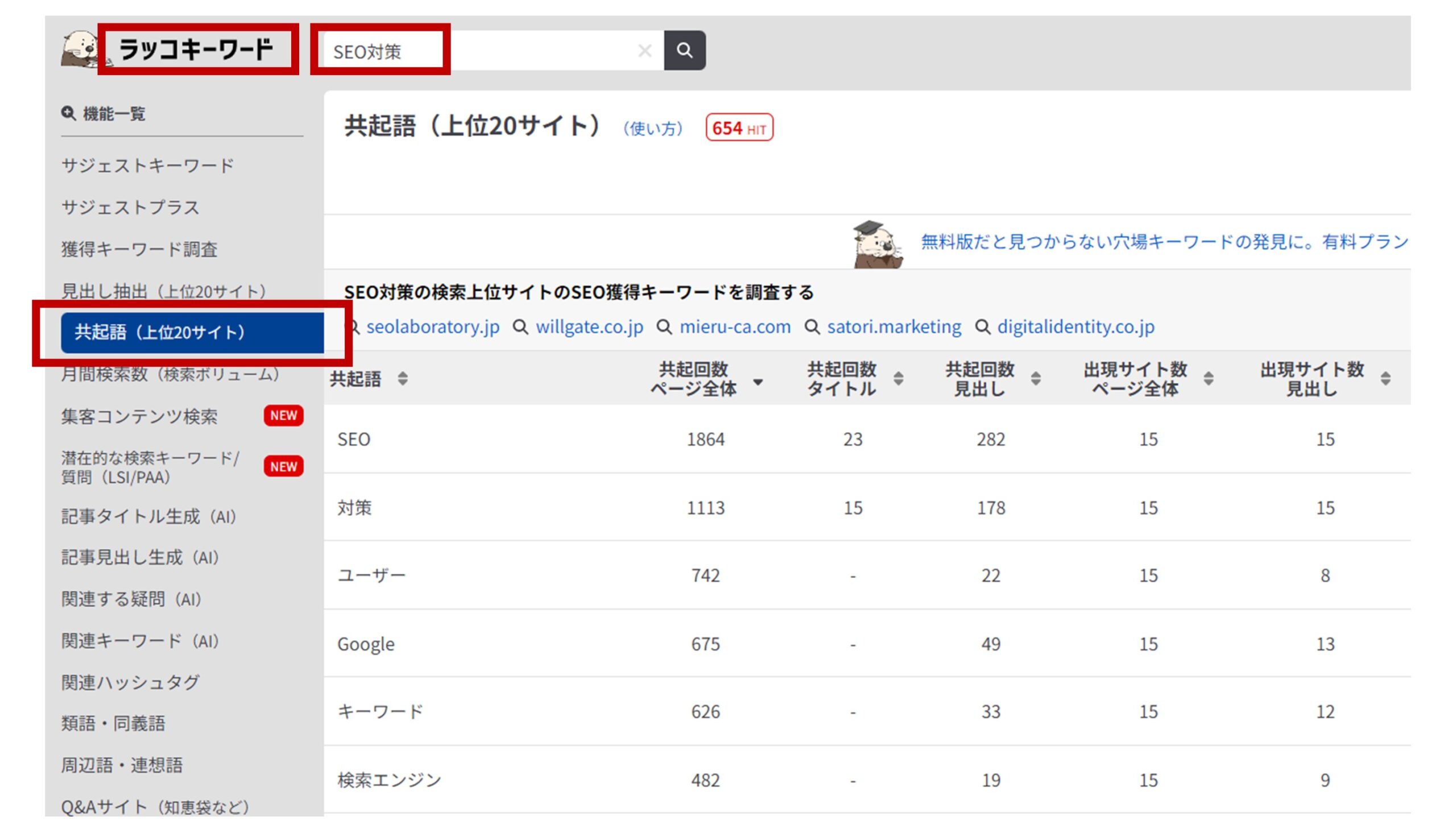
Task: Open willgate.co.jp link
Action: (x=589, y=328)
